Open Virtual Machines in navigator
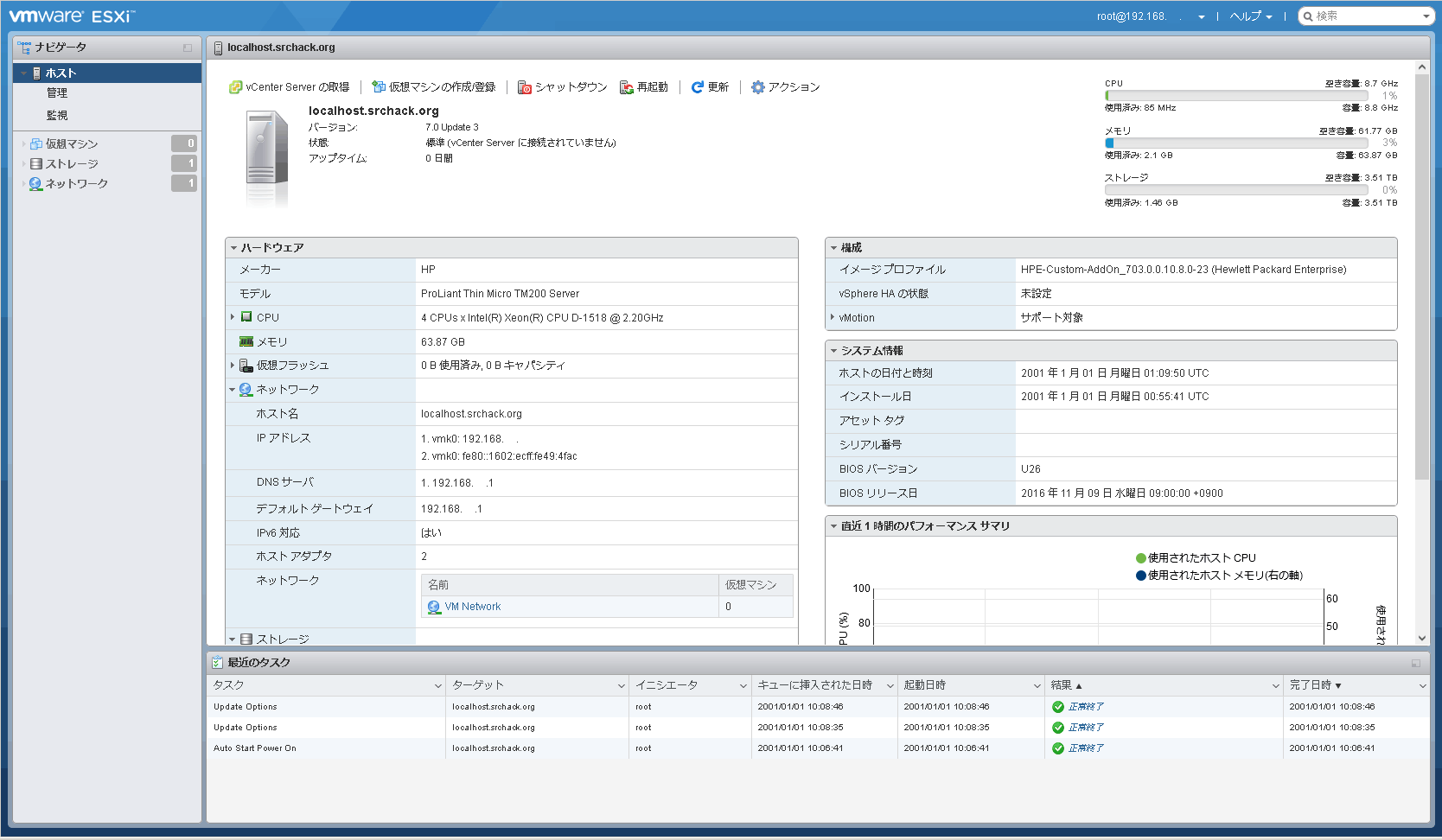The height and width of the screenshot is (840, 1442). [x=72, y=144]
